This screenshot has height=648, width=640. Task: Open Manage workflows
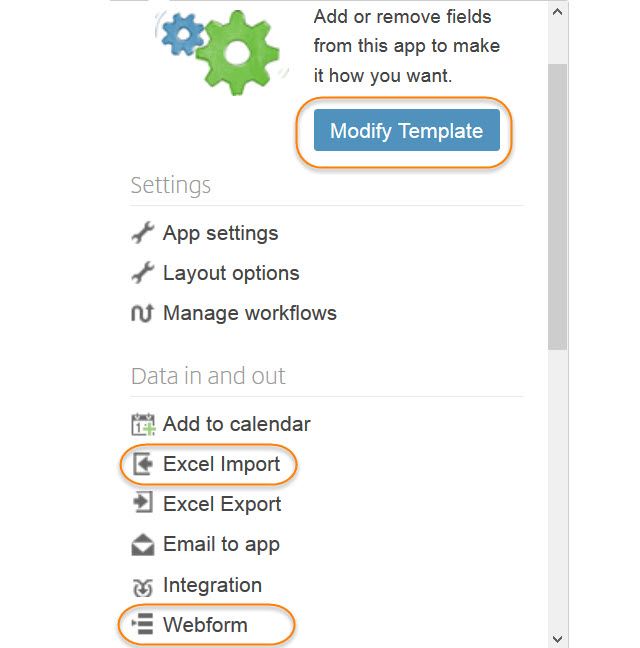(249, 313)
